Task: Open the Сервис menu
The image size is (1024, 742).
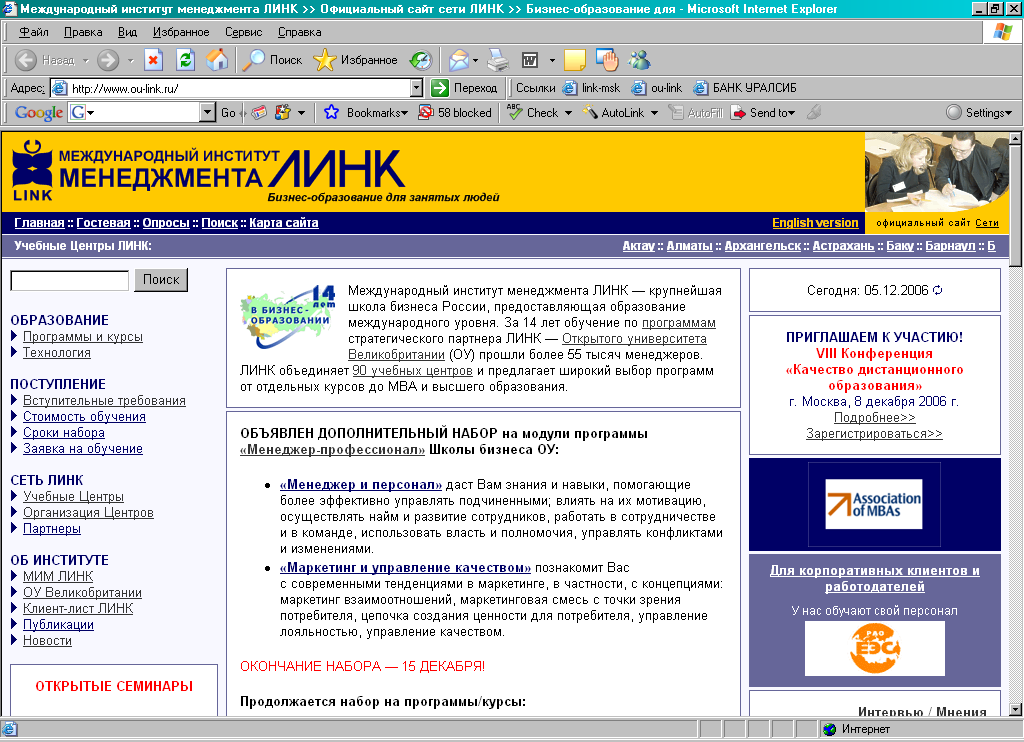Action: [x=244, y=32]
